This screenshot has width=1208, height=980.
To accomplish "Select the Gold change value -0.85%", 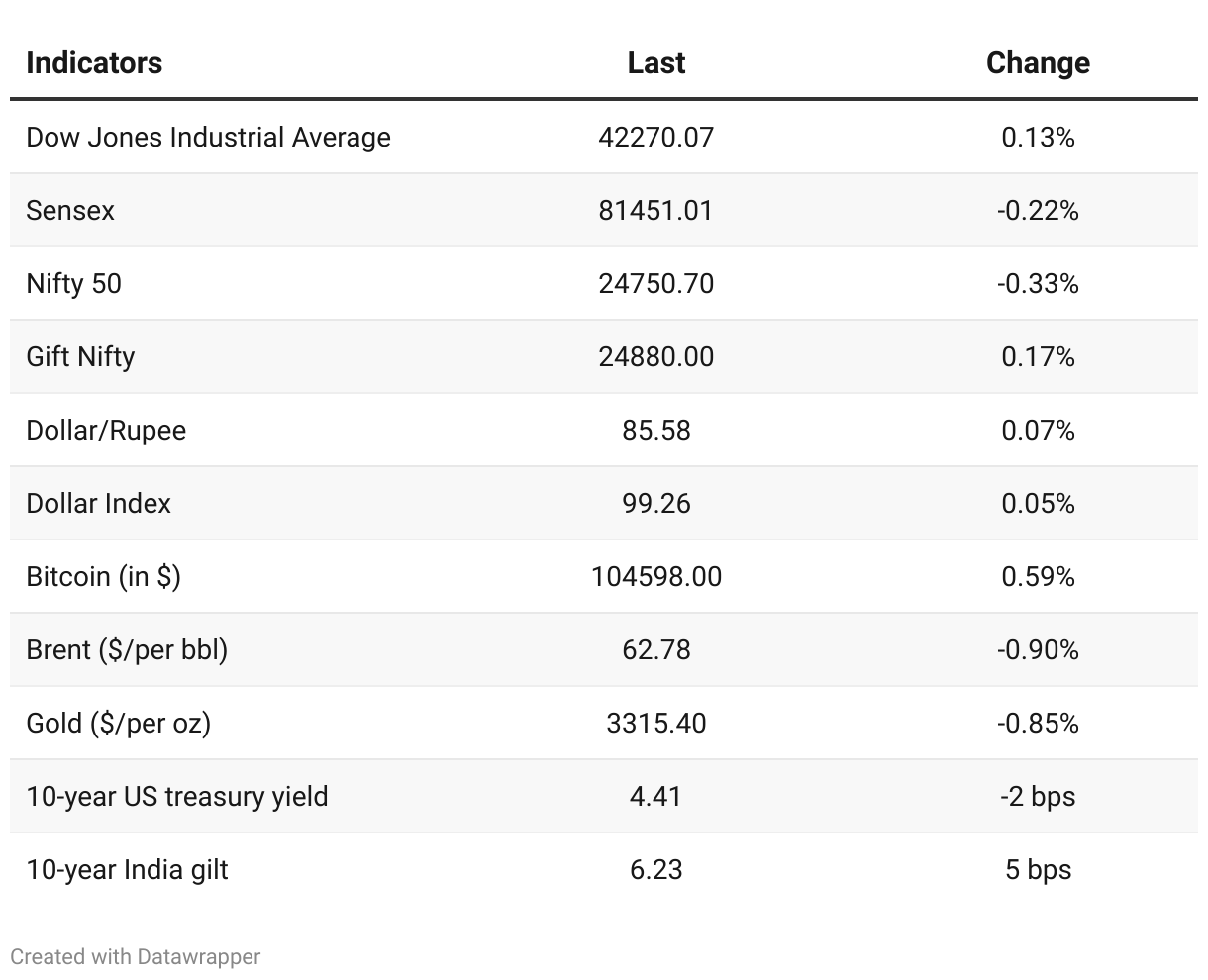I will coord(1038,723).
